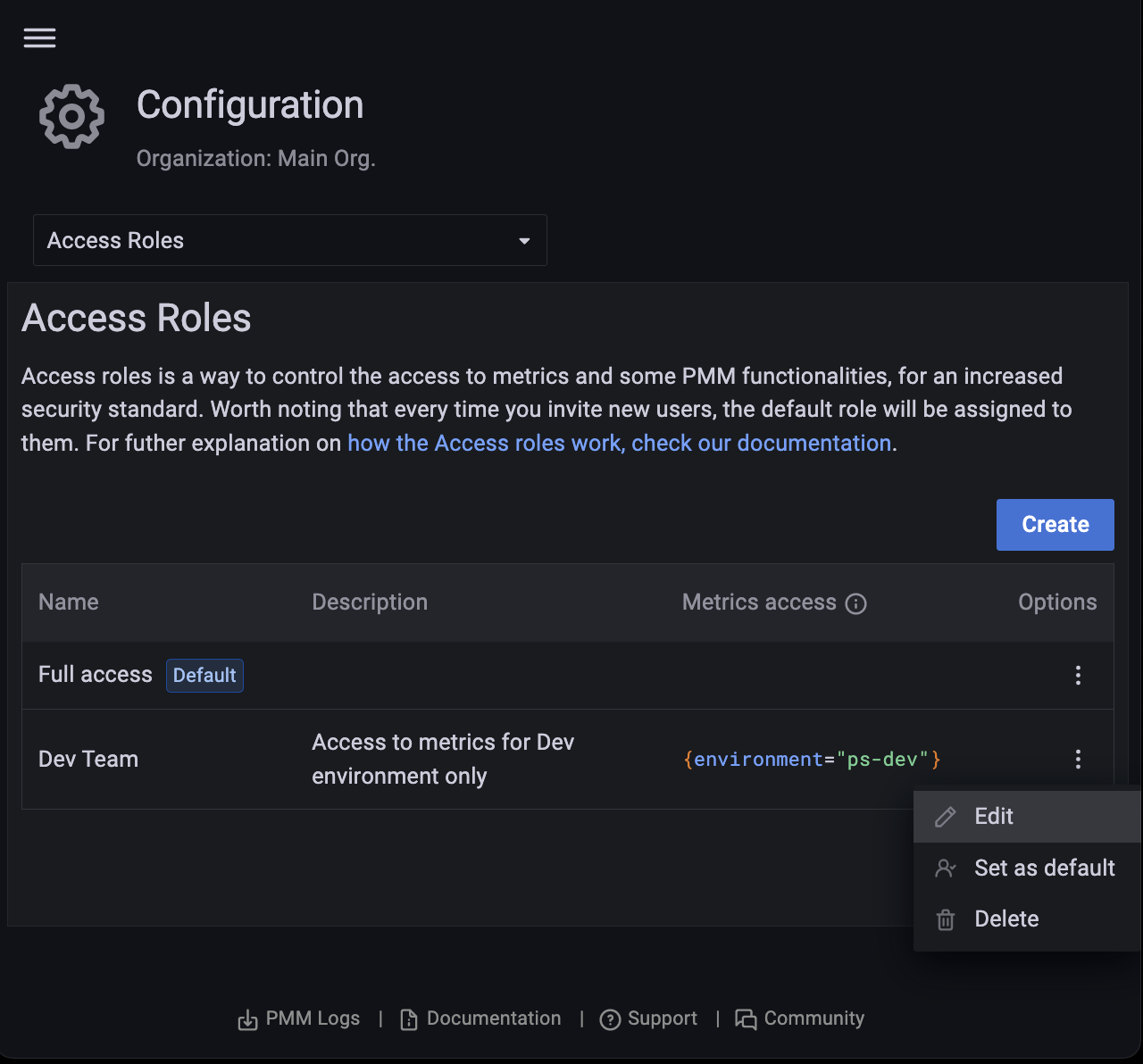Image resolution: width=1143 pixels, height=1064 pixels.
Task: Select Edit from the context menu
Action: point(994,817)
